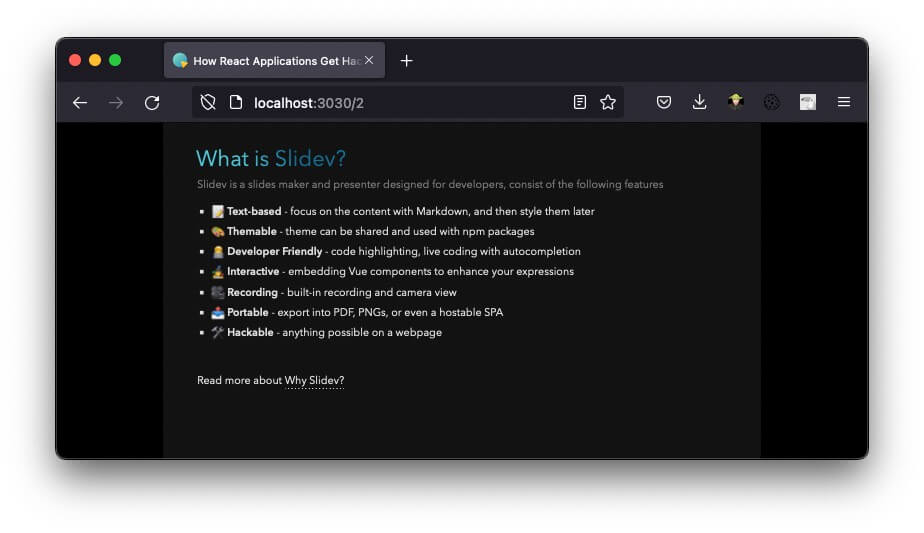Save page to Pocket icon
Screen dimensions: 924x533
[664, 102]
